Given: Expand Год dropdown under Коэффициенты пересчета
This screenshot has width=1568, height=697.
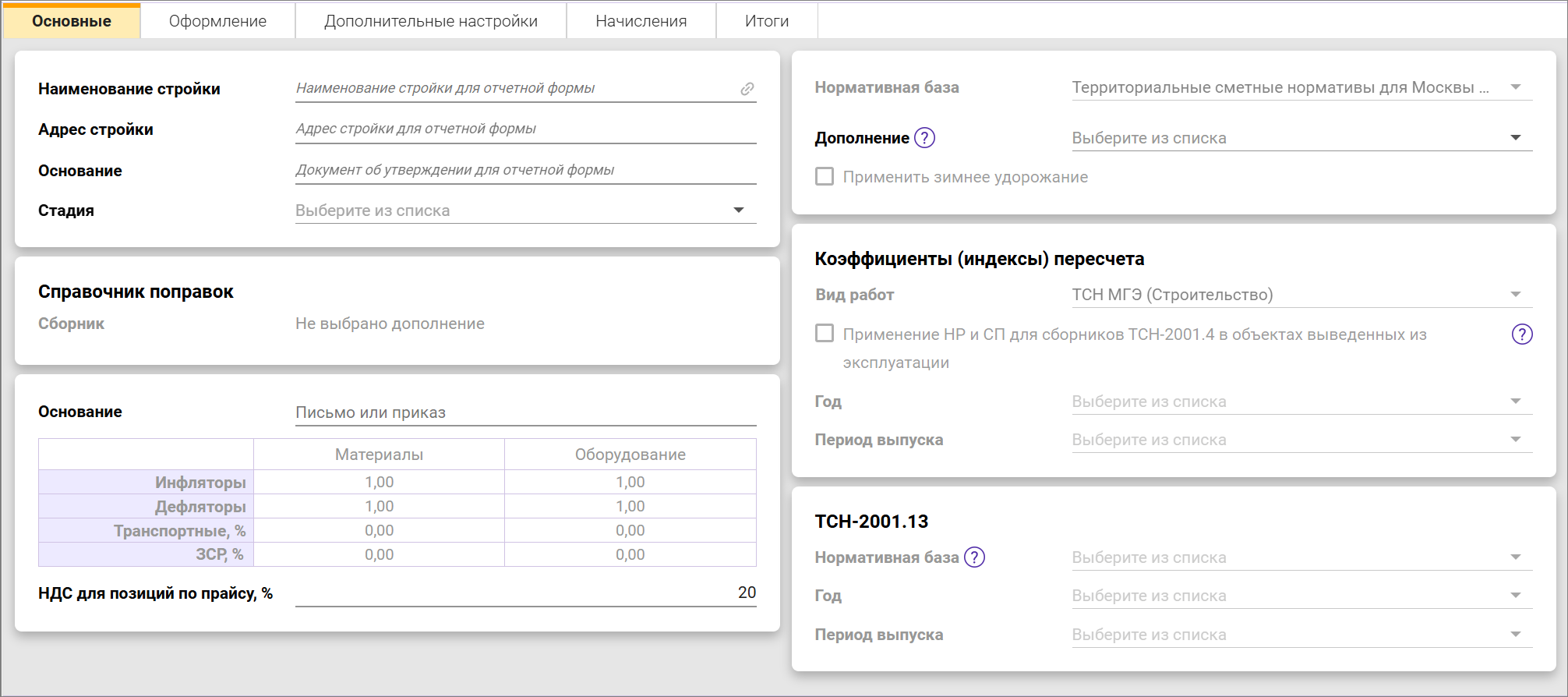Looking at the screenshot, I should 1515,402.
